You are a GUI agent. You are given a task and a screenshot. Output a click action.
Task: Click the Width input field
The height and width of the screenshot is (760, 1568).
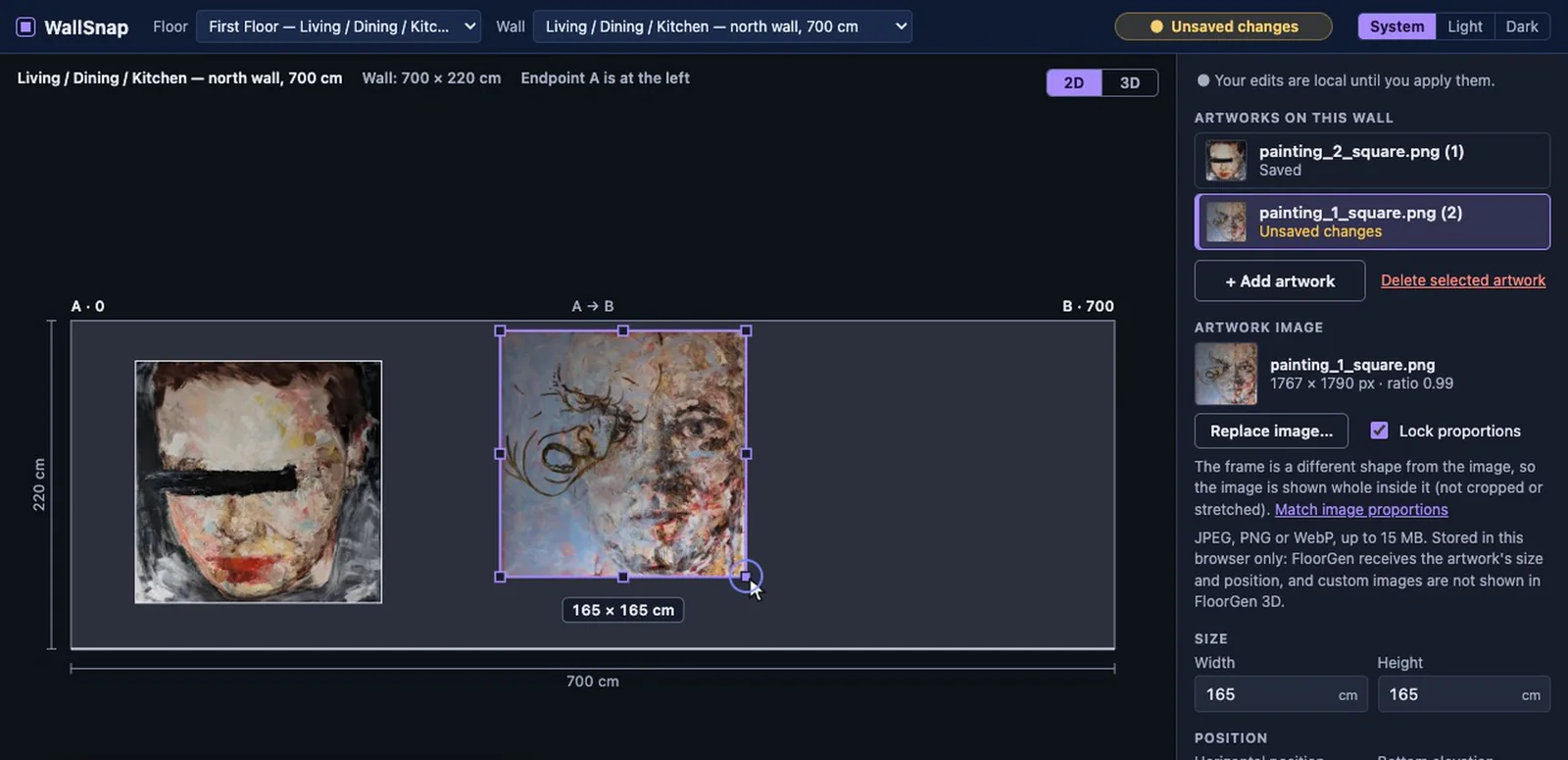(1281, 694)
